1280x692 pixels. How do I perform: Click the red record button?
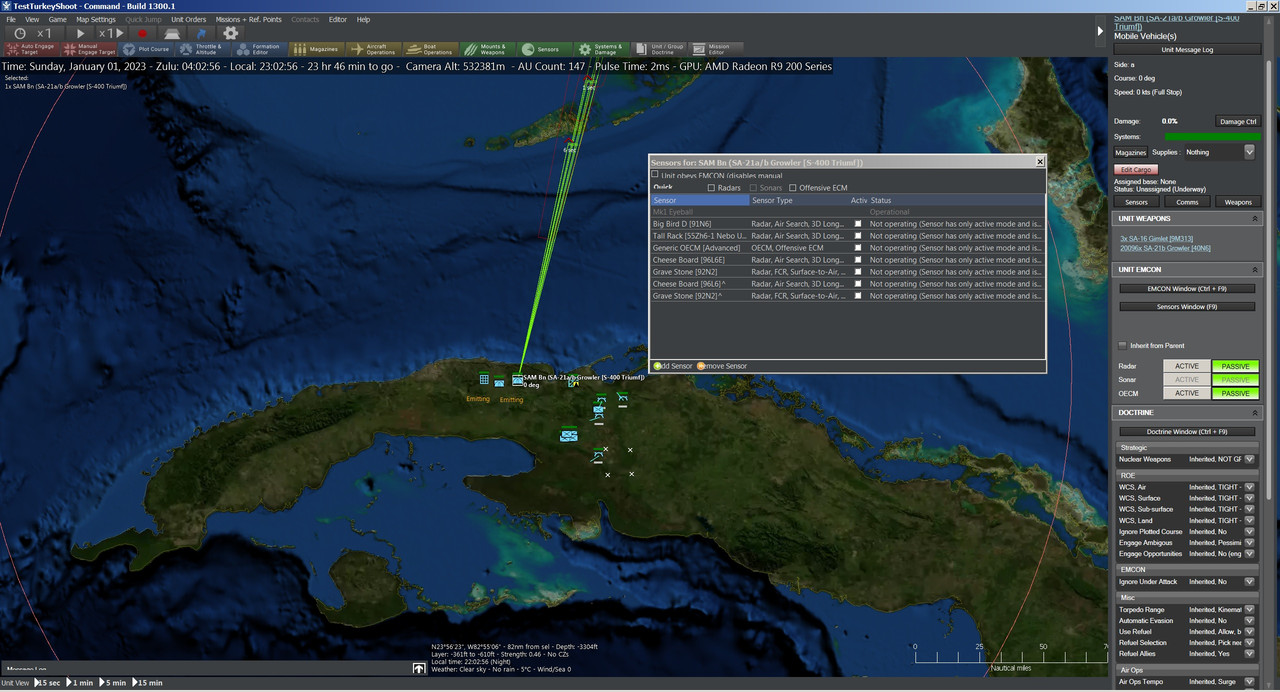click(x=143, y=33)
